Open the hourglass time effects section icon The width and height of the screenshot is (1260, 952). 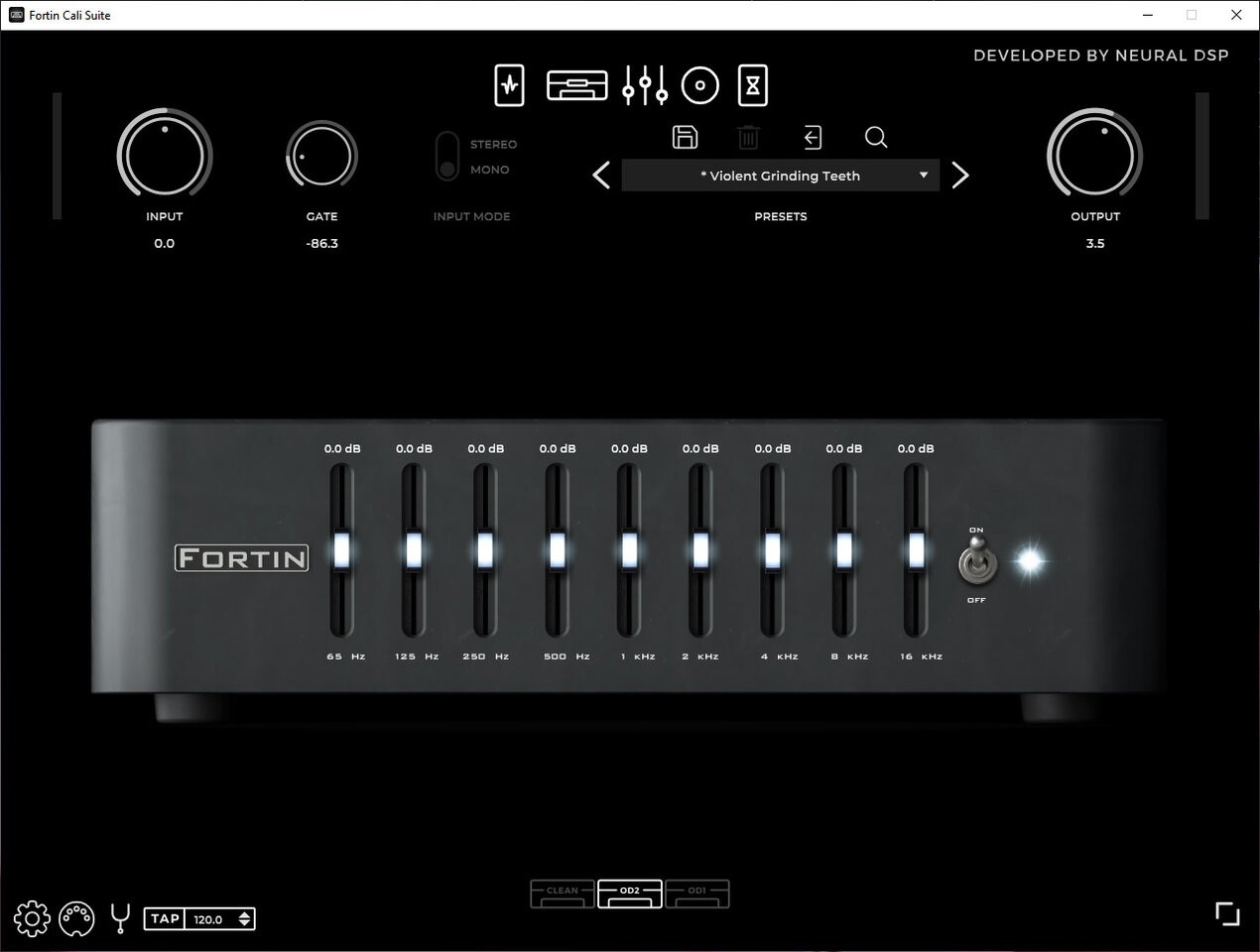click(x=753, y=85)
